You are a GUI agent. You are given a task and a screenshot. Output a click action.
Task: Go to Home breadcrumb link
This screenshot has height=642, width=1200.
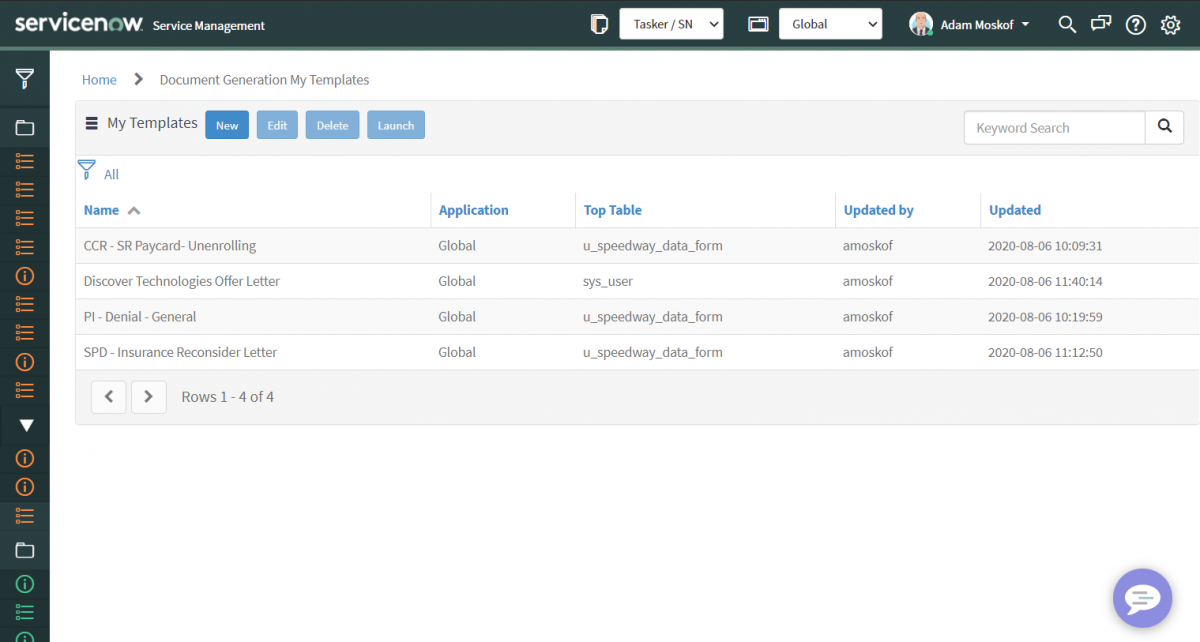pyautogui.click(x=99, y=79)
